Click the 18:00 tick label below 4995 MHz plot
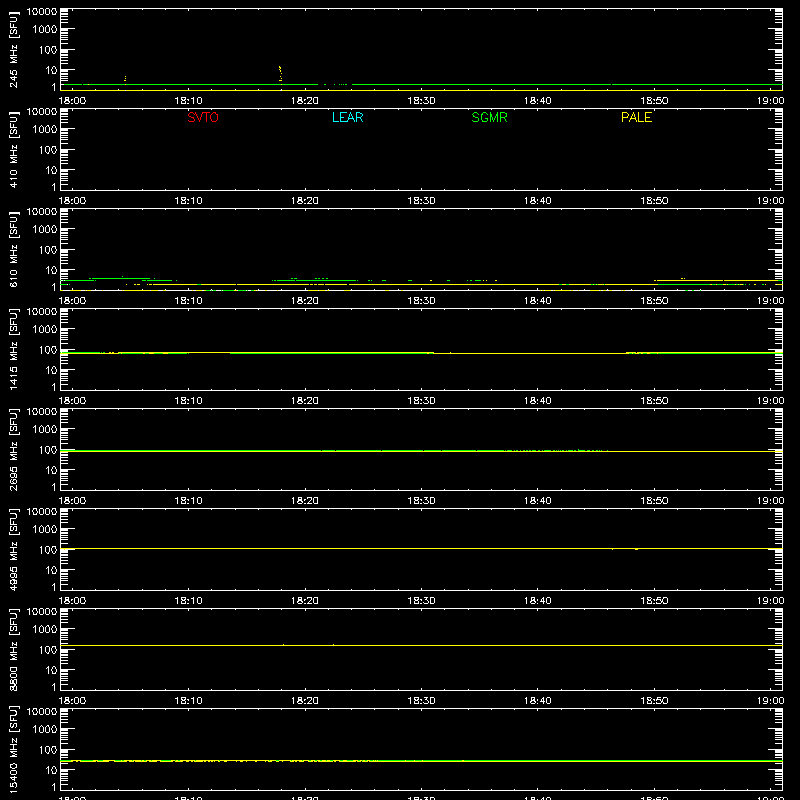The width and height of the screenshot is (800, 800). [72, 601]
